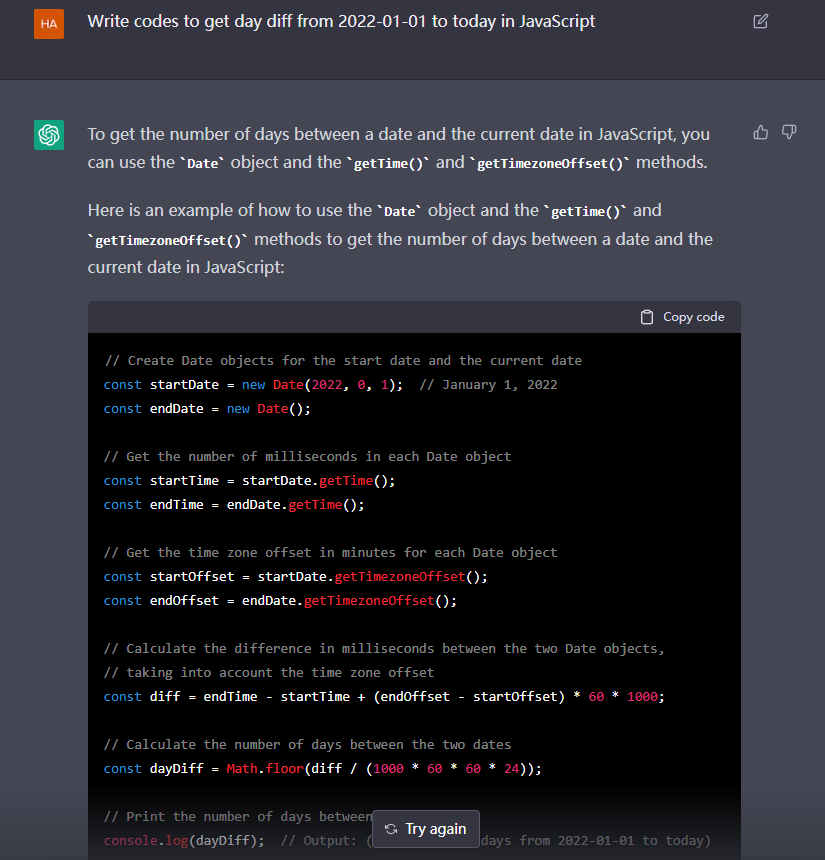Click the edit message pencil icon
This screenshot has height=860, width=825.
[760, 21]
